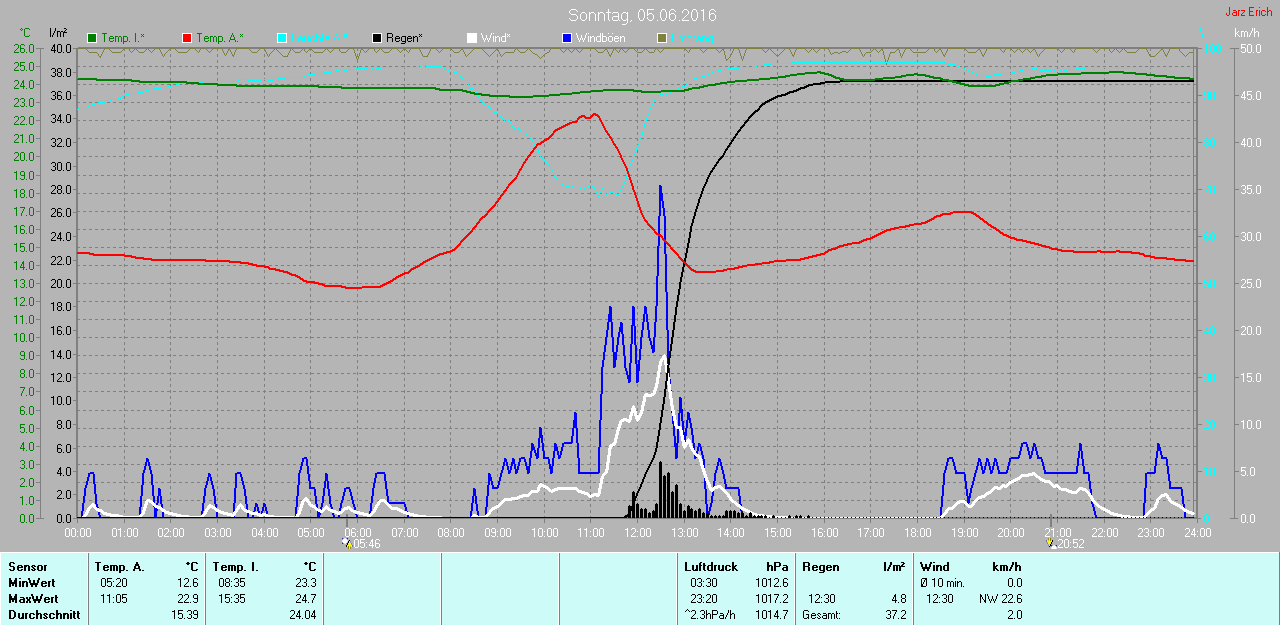
Task: Click the time 08:35 in table
Action: coord(232,583)
